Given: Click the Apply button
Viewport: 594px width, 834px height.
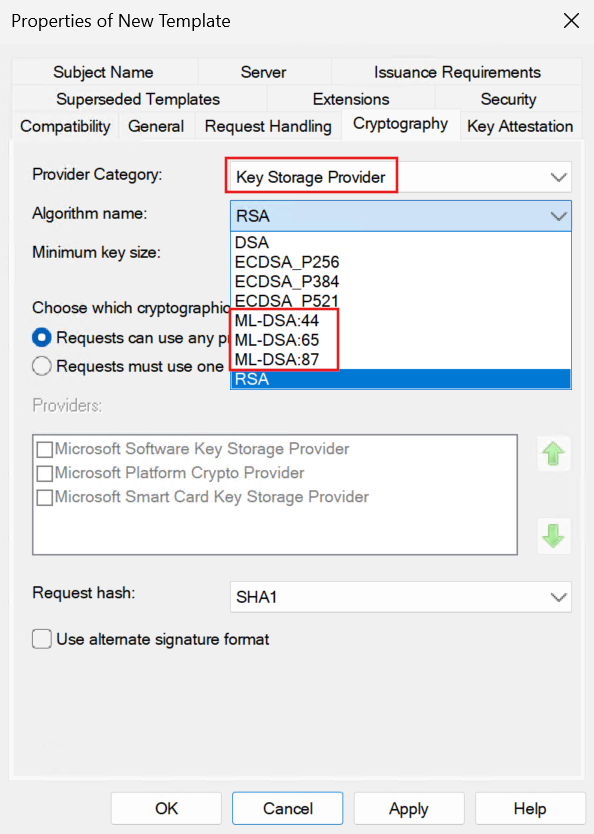Looking at the screenshot, I should (x=409, y=808).
